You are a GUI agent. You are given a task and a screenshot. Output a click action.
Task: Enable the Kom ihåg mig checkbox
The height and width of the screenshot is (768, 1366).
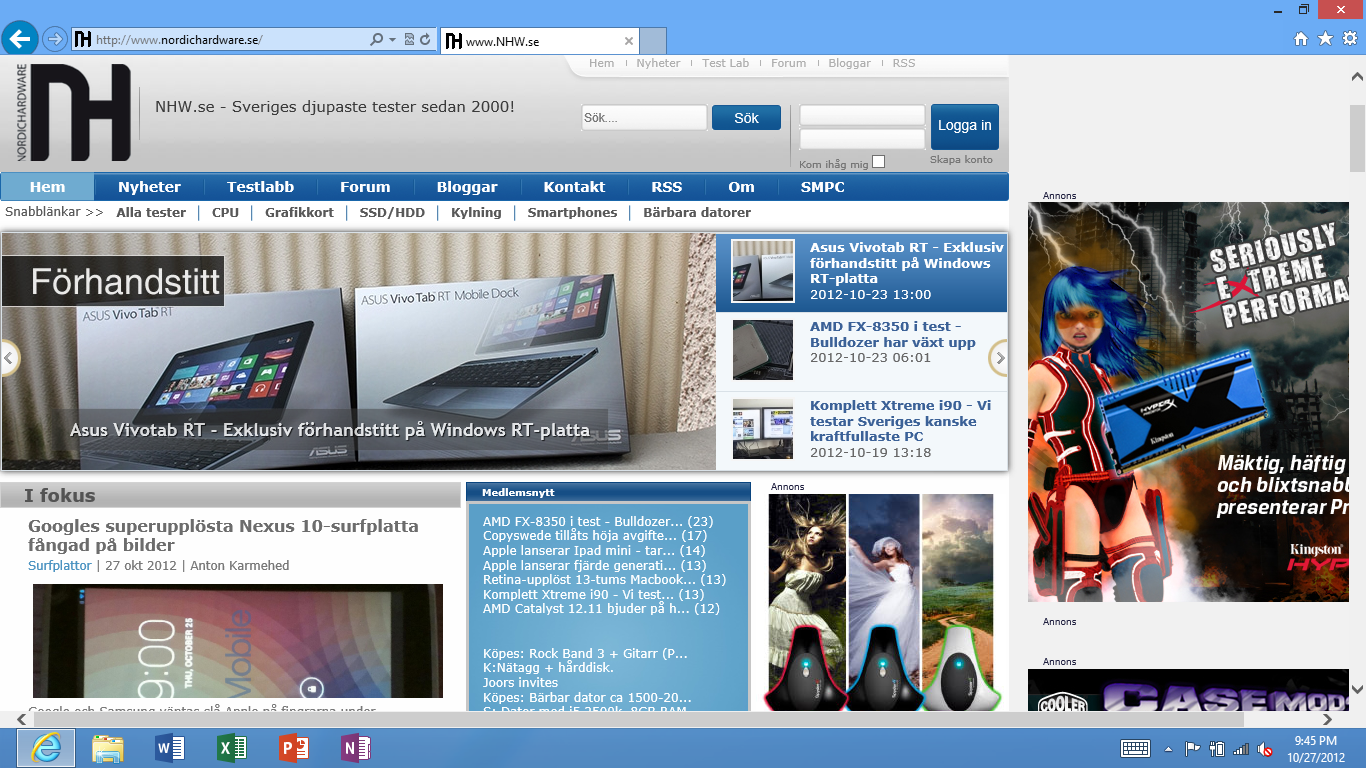click(x=877, y=160)
